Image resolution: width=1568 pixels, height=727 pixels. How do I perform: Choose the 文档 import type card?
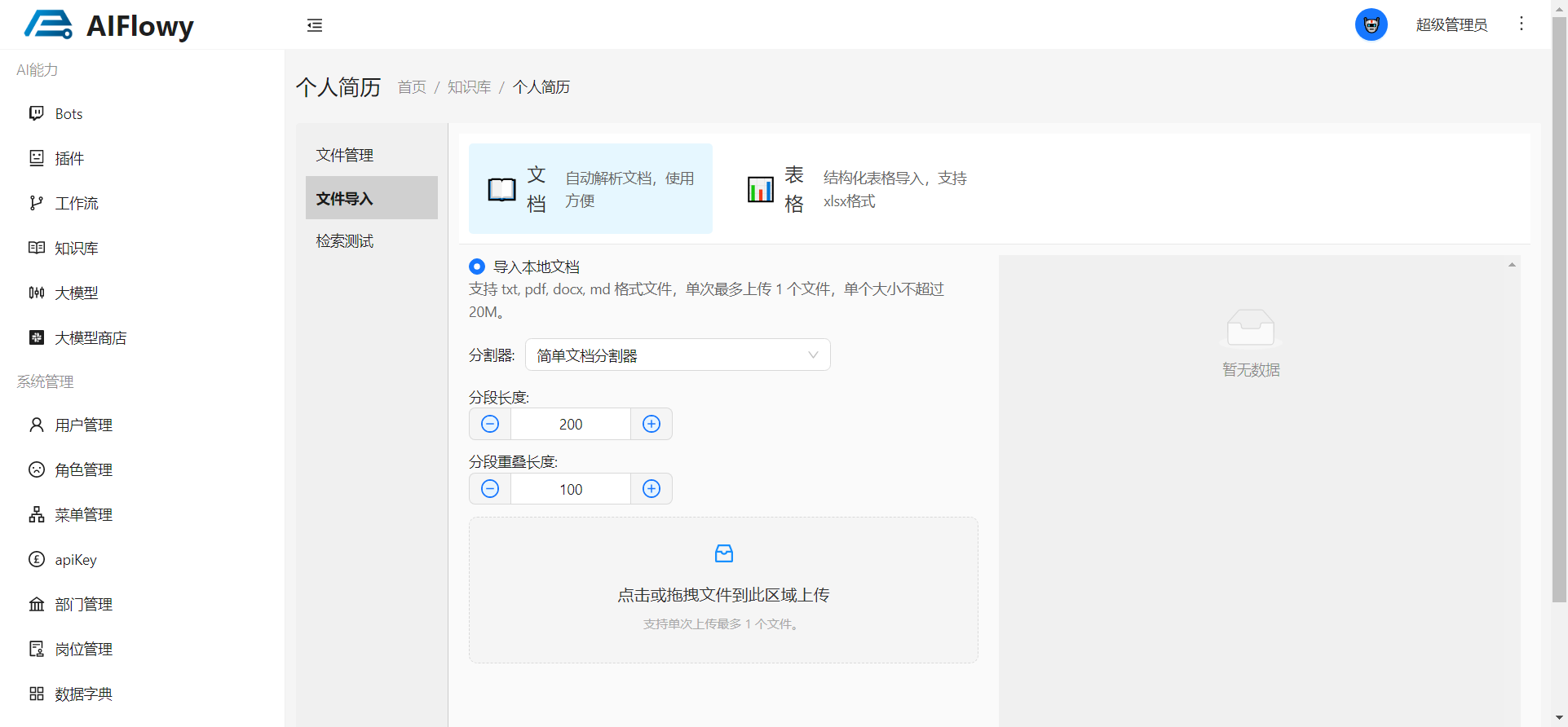coord(590,189)
